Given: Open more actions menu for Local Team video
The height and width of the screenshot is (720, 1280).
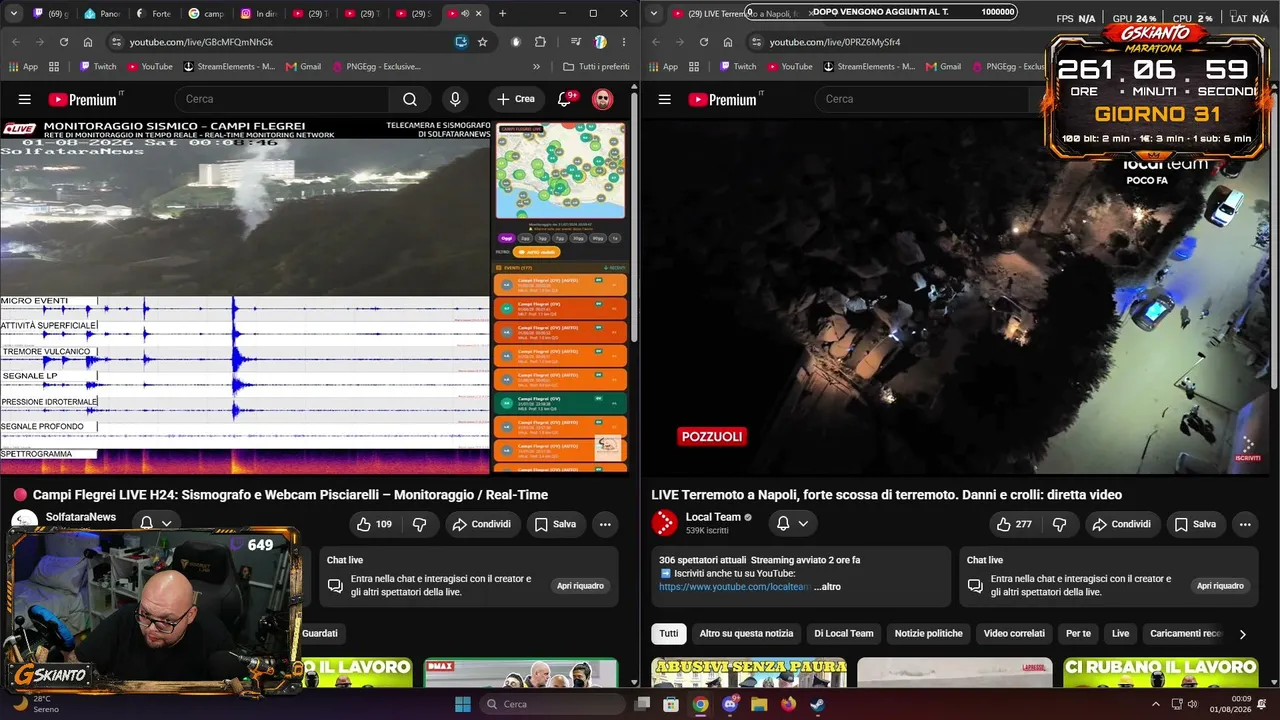Looking at the screenshot, I should (1245, 524).
